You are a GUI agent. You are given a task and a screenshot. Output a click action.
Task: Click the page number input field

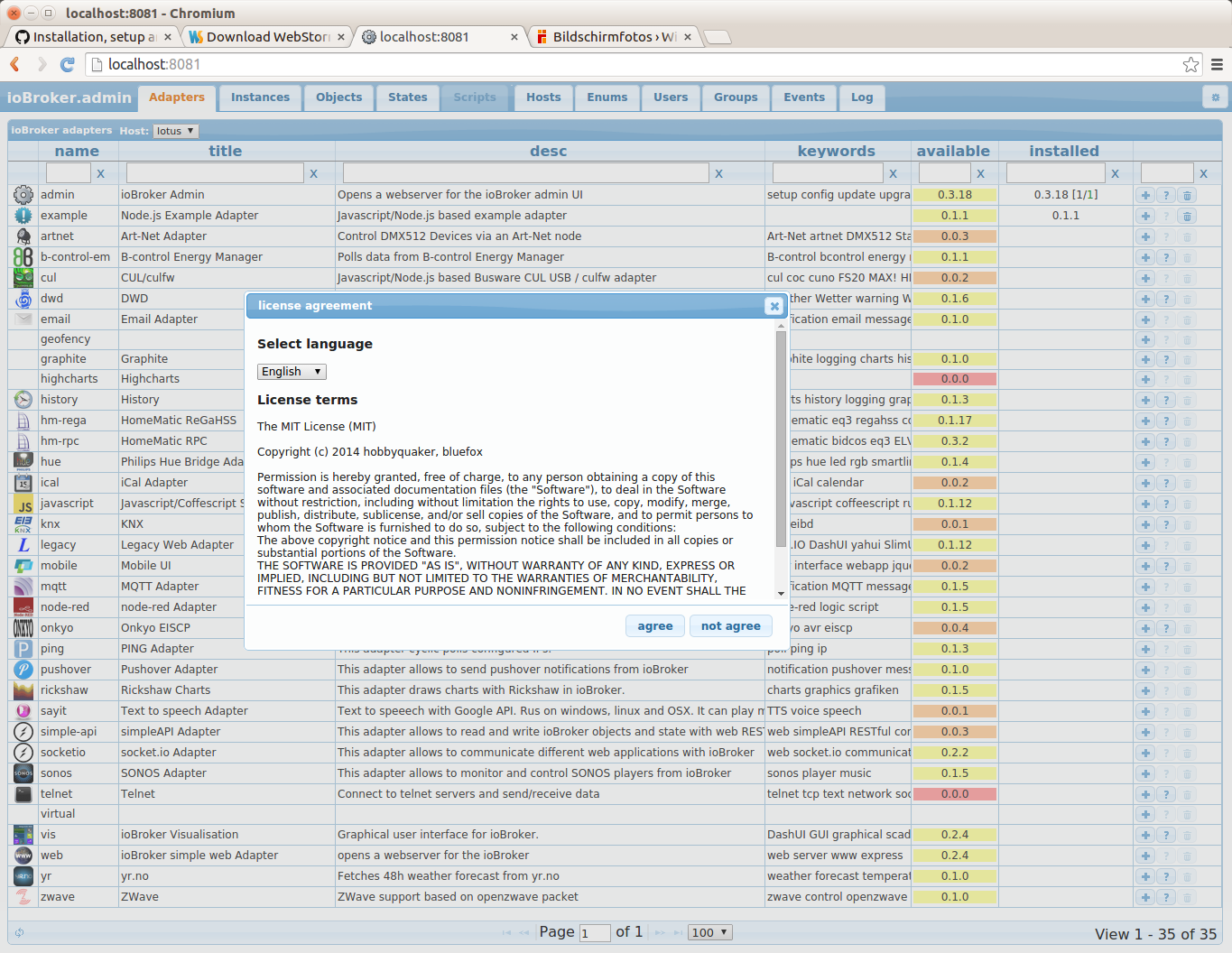point(596,933)
